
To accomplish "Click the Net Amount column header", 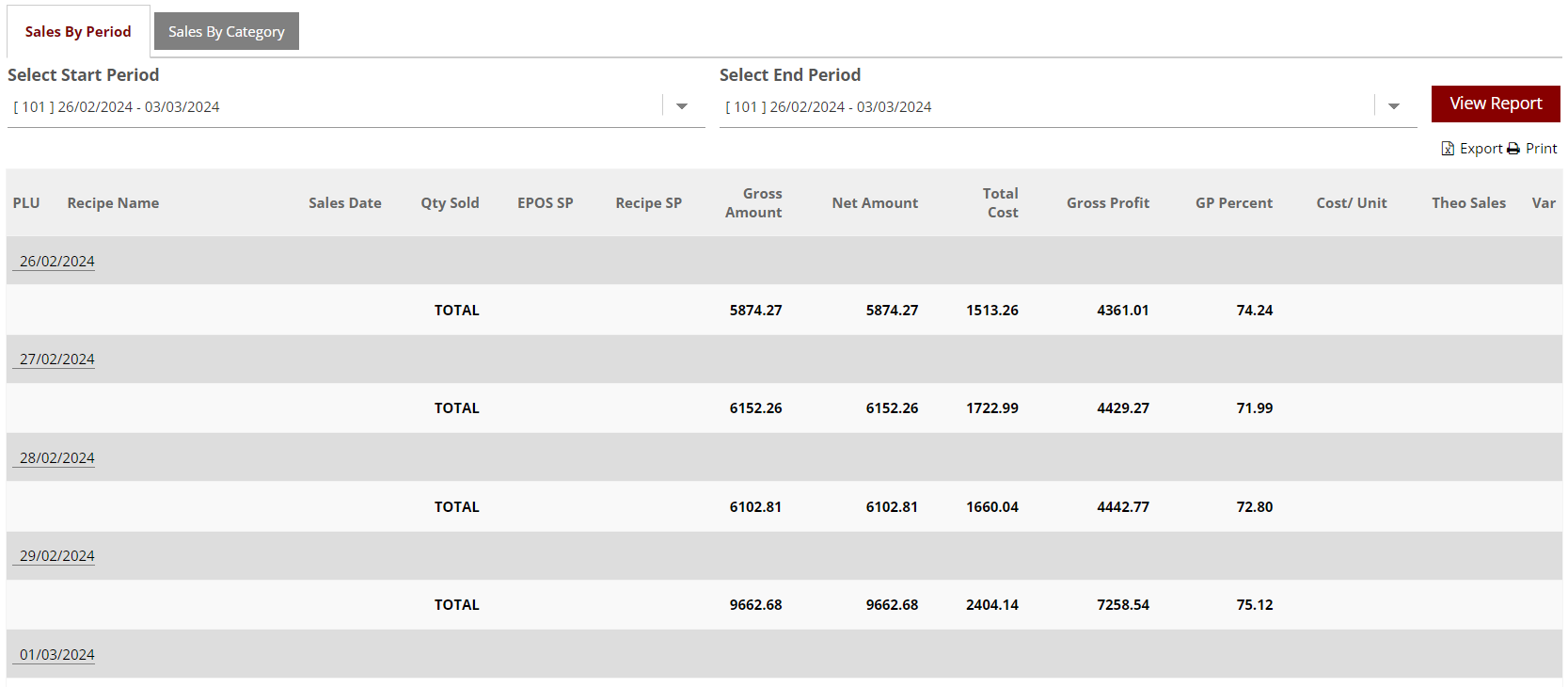I will tap(875, 203).
